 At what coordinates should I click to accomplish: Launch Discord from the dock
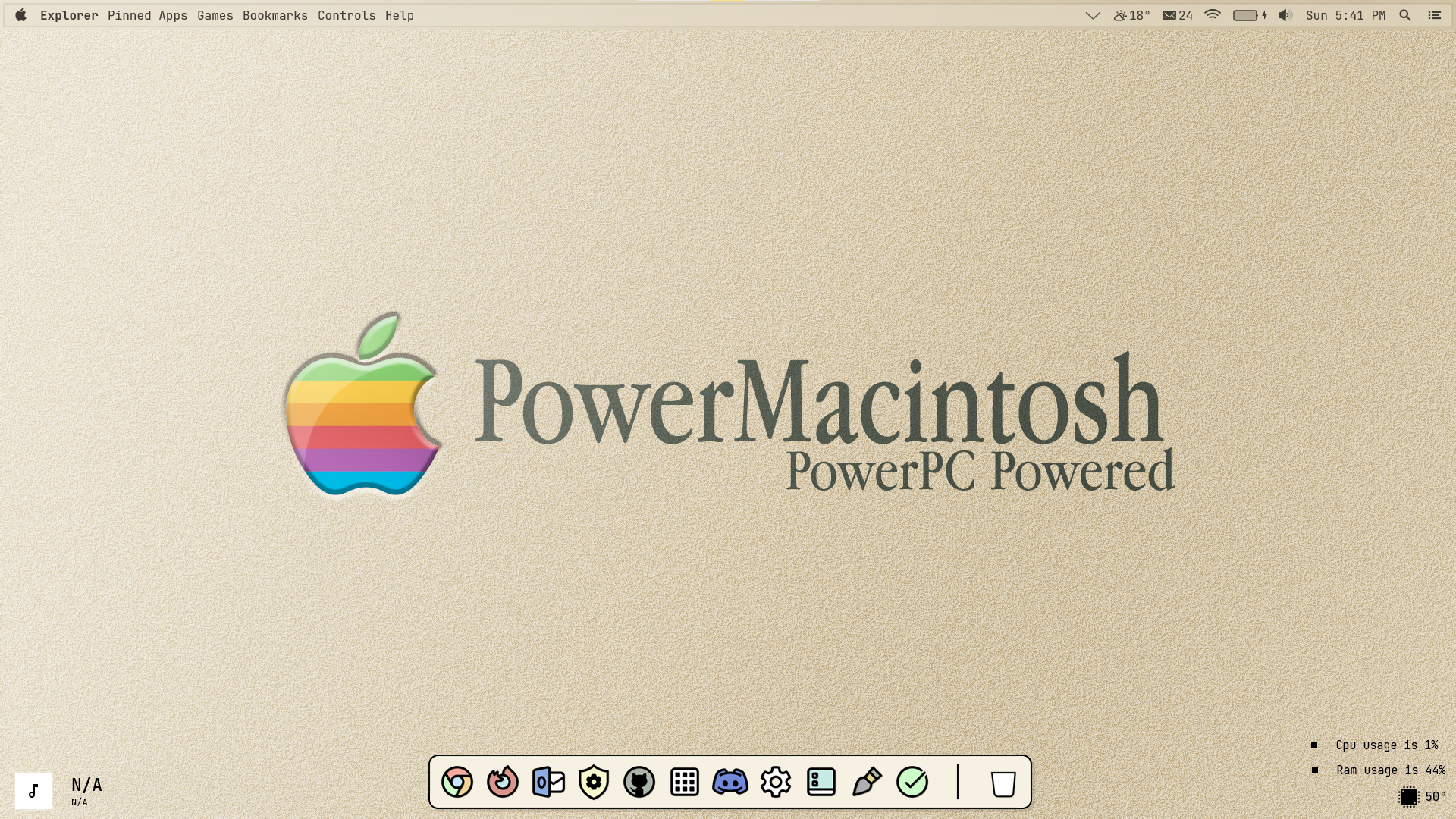pyautogui.click(x=730, y=782)
